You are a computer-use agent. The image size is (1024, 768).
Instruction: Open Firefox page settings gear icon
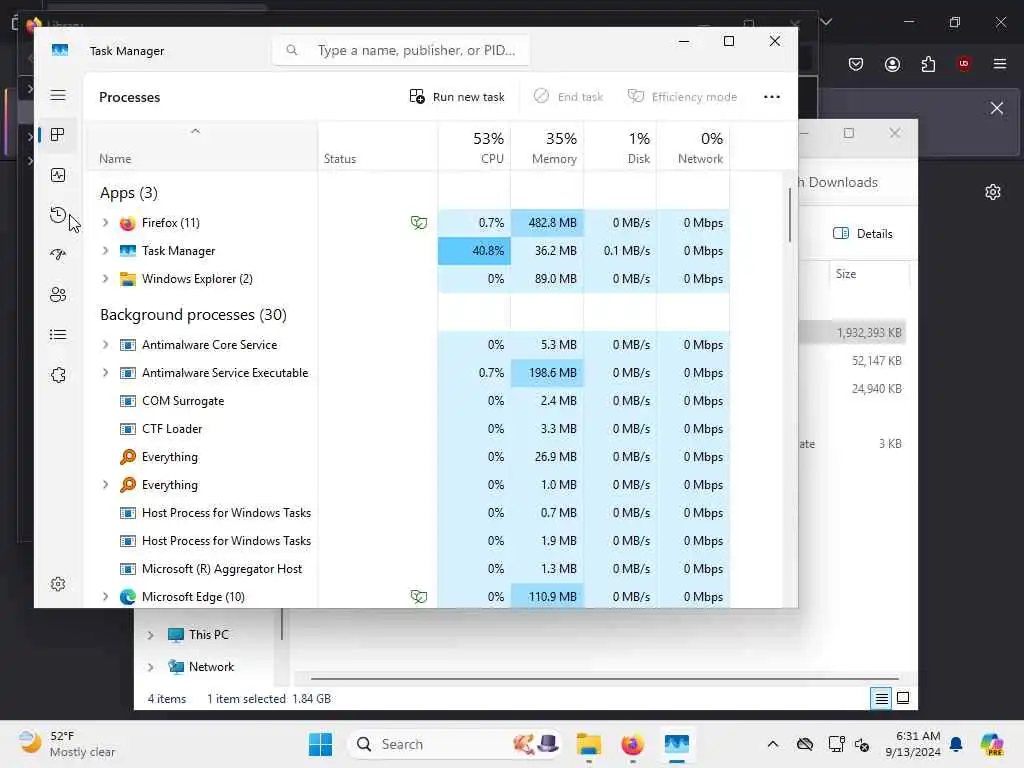tap(993, 192)
